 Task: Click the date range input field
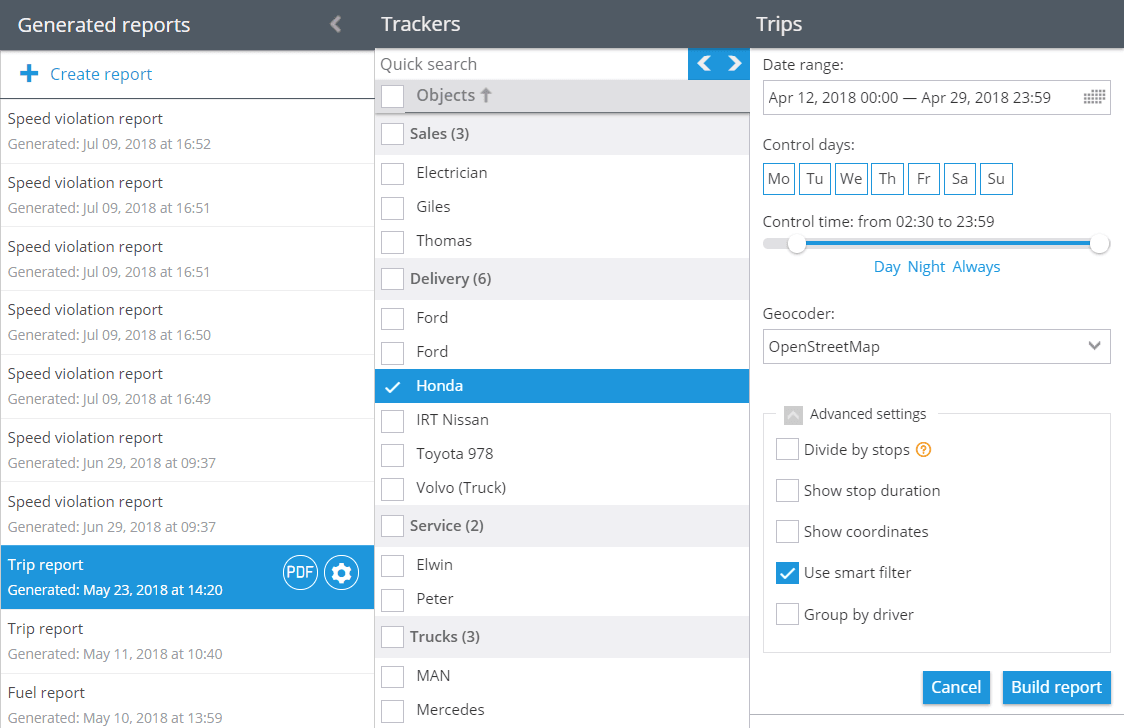(936, 97)
